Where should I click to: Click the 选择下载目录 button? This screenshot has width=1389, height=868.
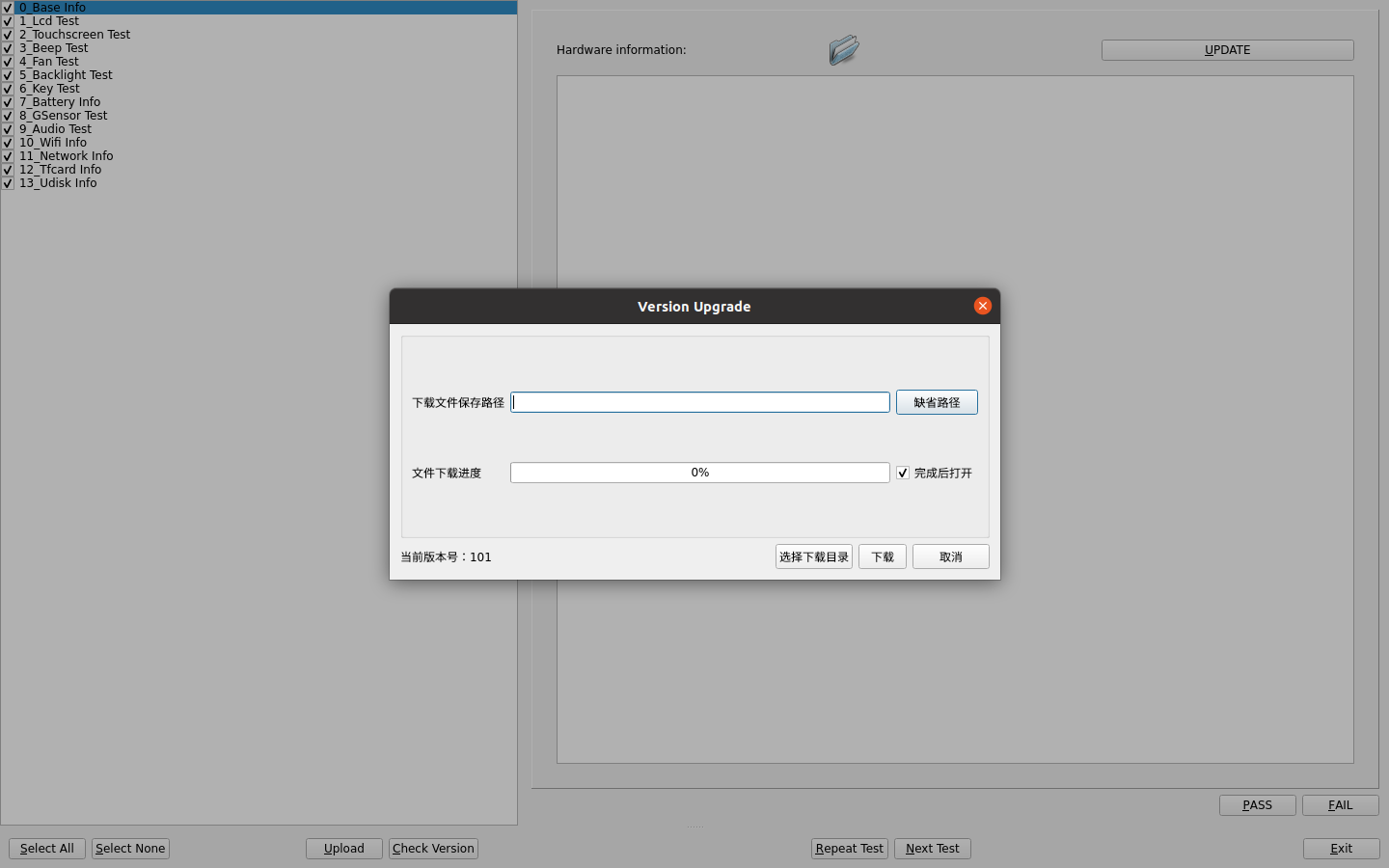(x=814, y=556)
